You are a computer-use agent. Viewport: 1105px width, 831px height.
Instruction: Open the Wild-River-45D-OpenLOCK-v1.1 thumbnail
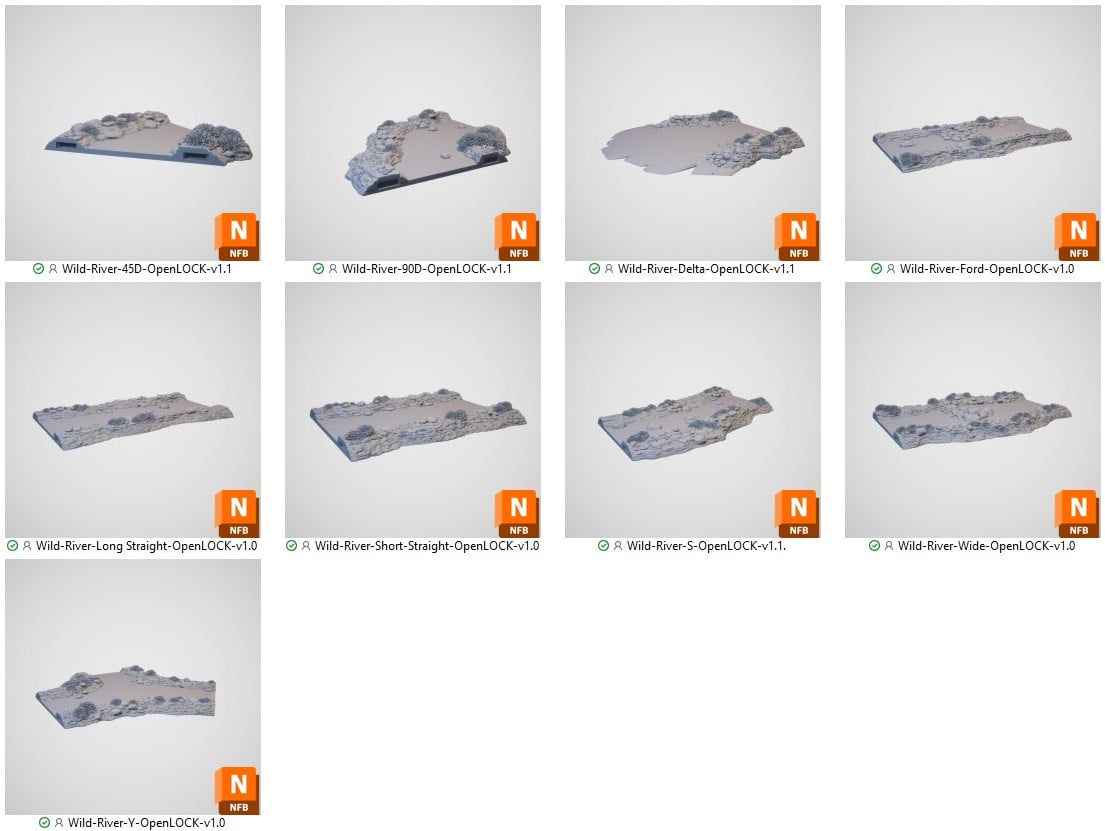[132, 133]
